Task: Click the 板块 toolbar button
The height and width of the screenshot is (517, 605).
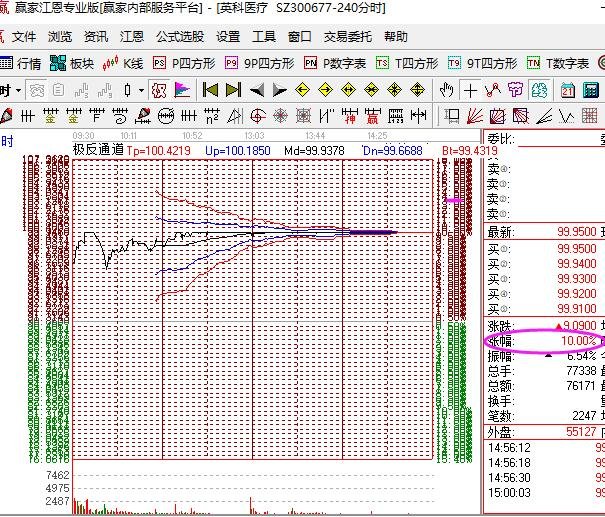Action: point(72,63)
